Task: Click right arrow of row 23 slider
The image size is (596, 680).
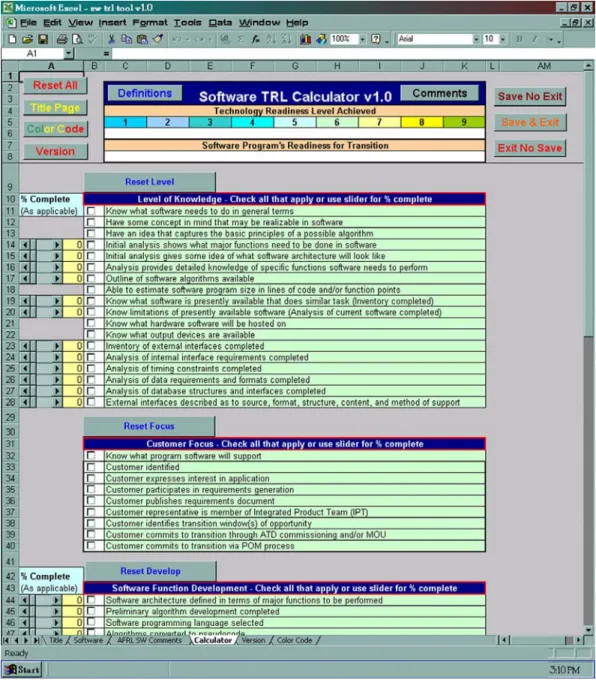Action: pos(57,346)
